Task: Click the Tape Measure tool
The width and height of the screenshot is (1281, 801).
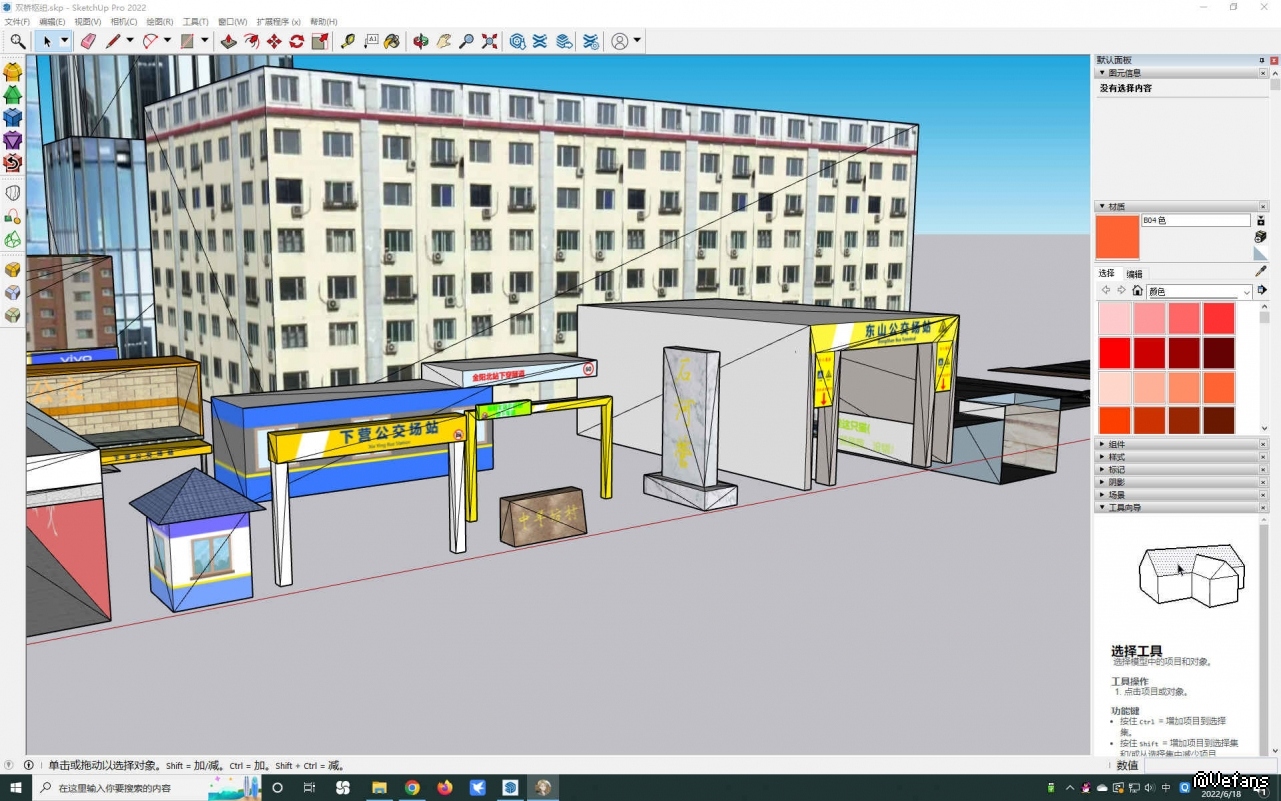Action: [x=347, y=41]
